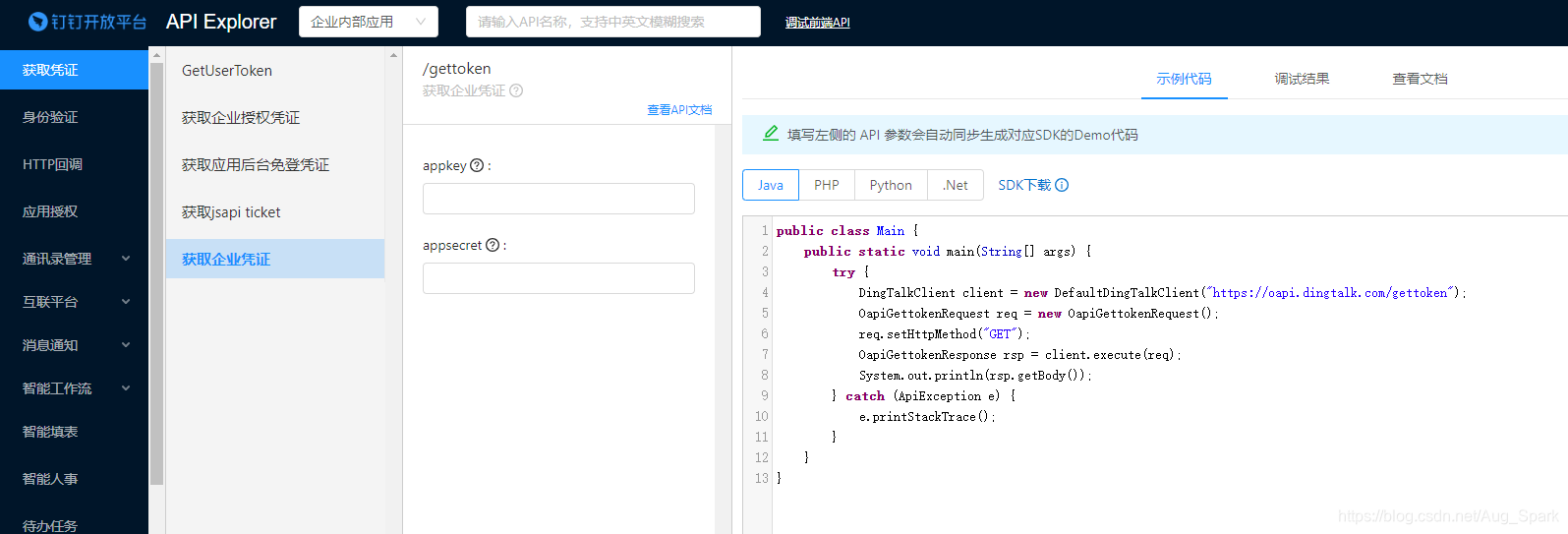The width and height of the screenshot is (1568, 534).
Task: Click code line 6 req.setHttpMethod("GET")
Action: (944, 334)
